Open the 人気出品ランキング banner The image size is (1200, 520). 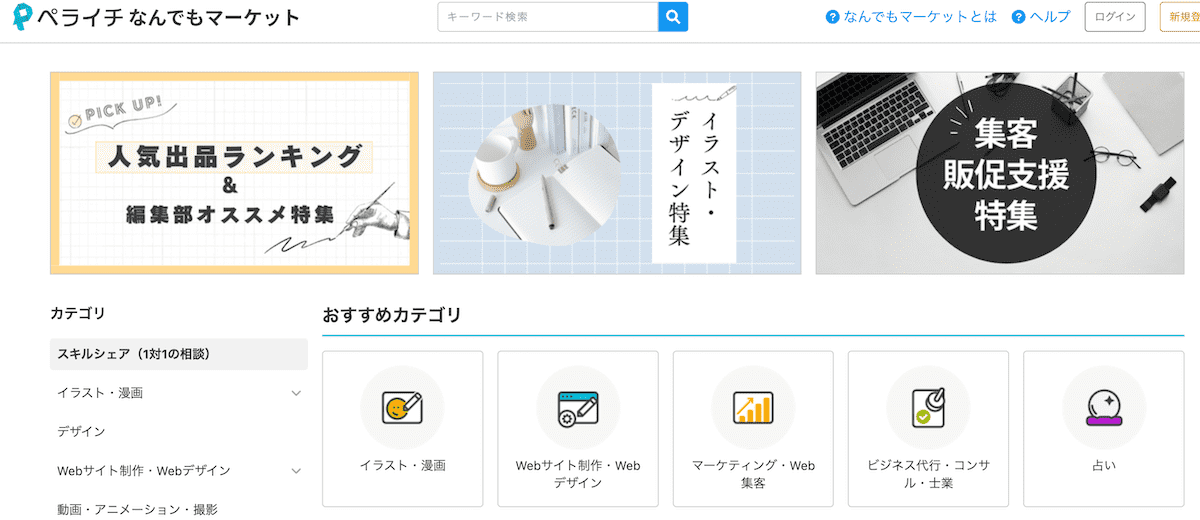(x=234, y=173)
